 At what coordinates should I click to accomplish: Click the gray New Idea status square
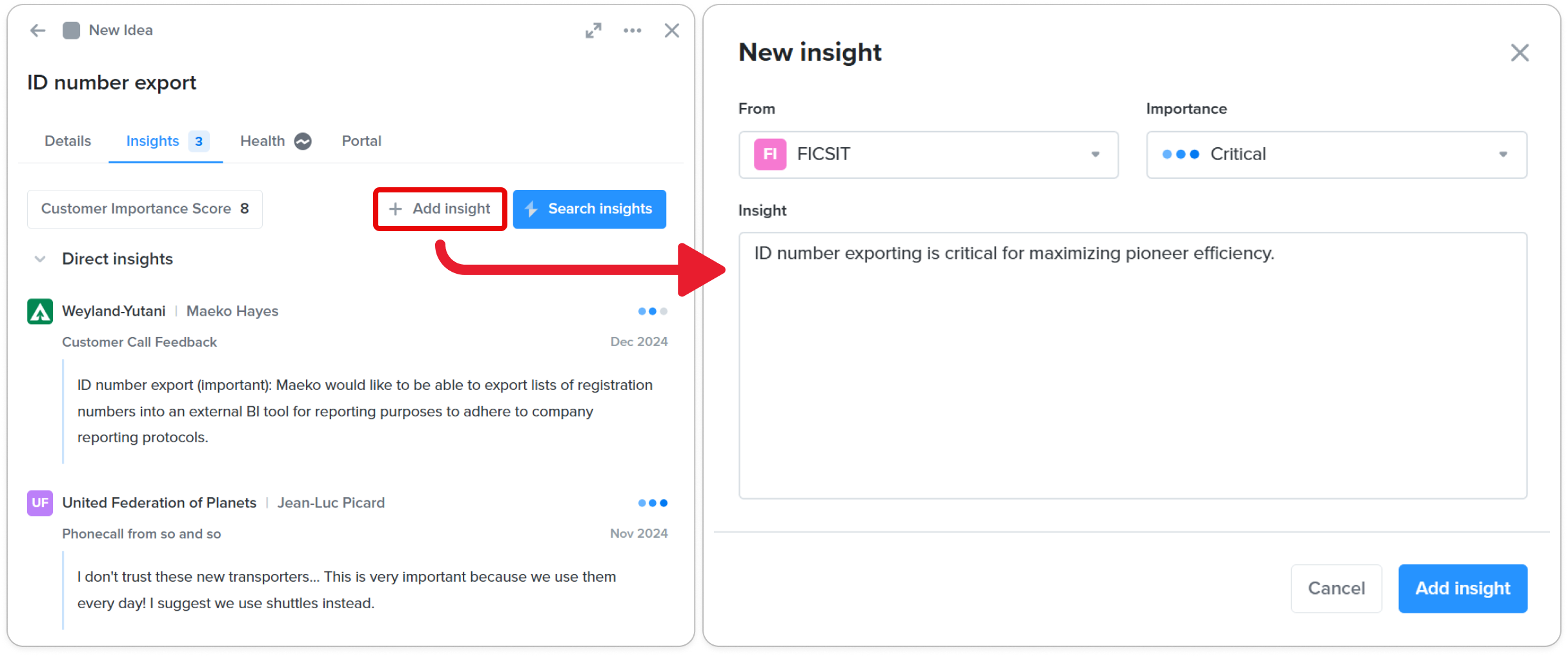coord(71,30)
